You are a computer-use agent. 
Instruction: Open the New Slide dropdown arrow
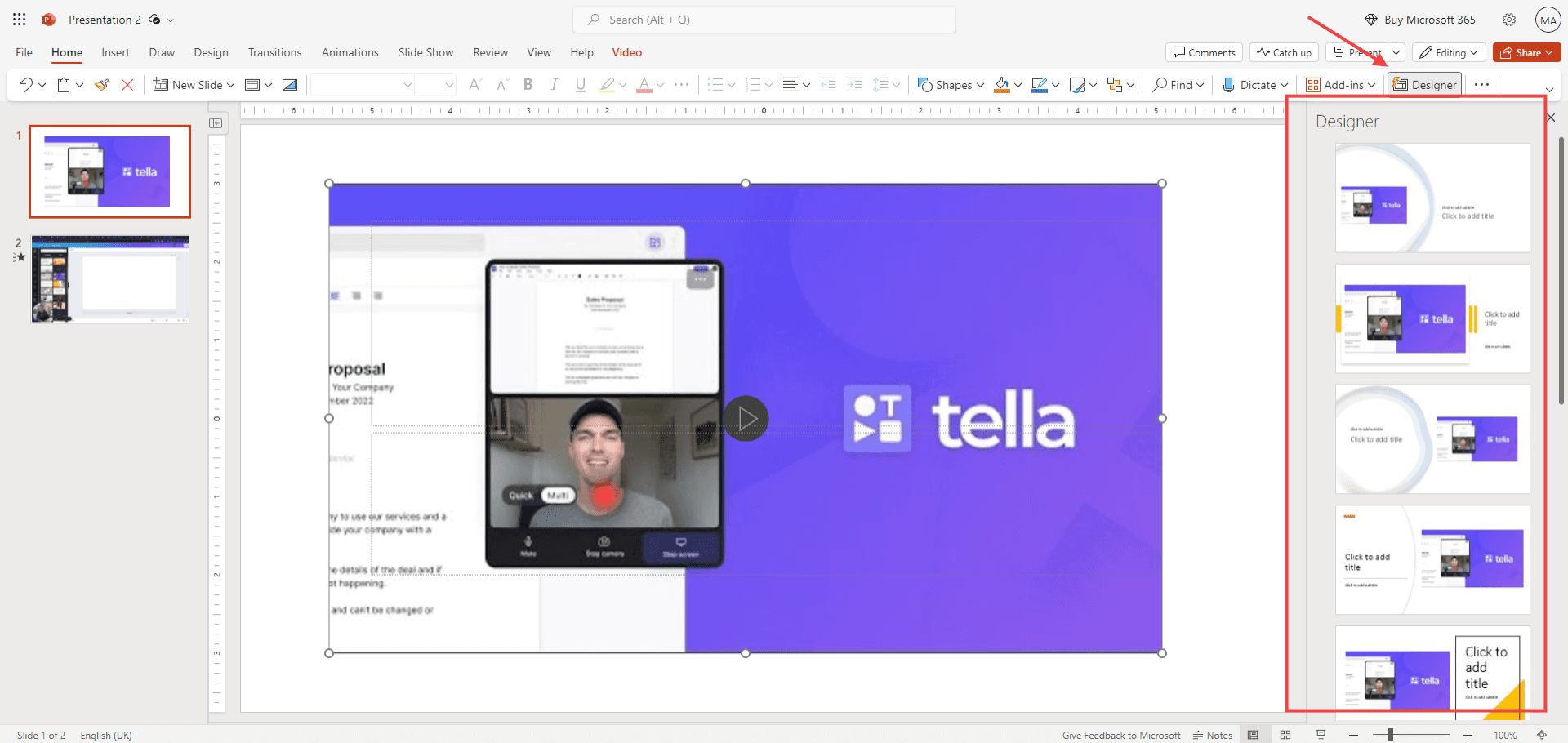point(231,84)
